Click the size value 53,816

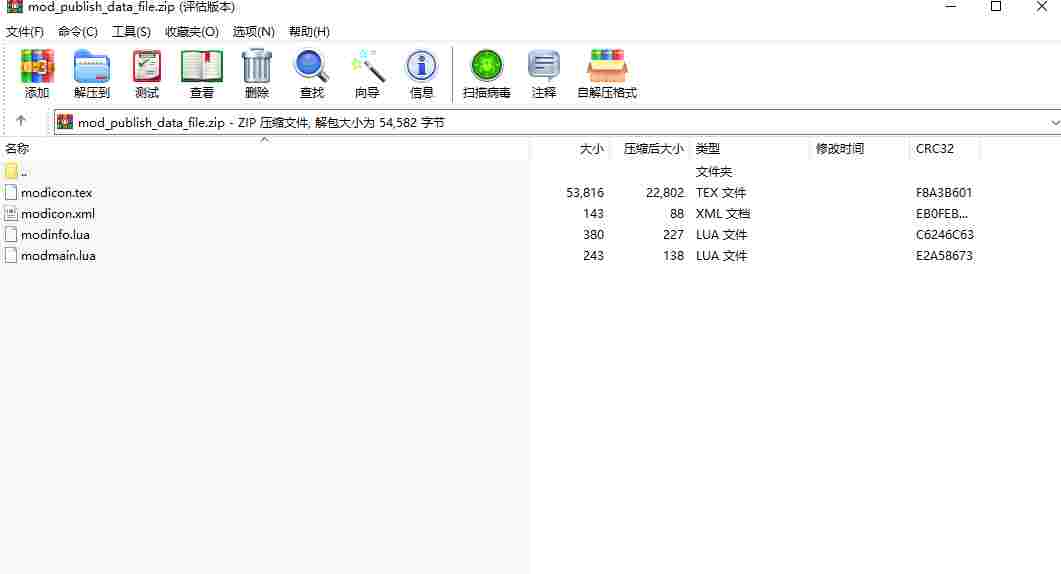585,193
